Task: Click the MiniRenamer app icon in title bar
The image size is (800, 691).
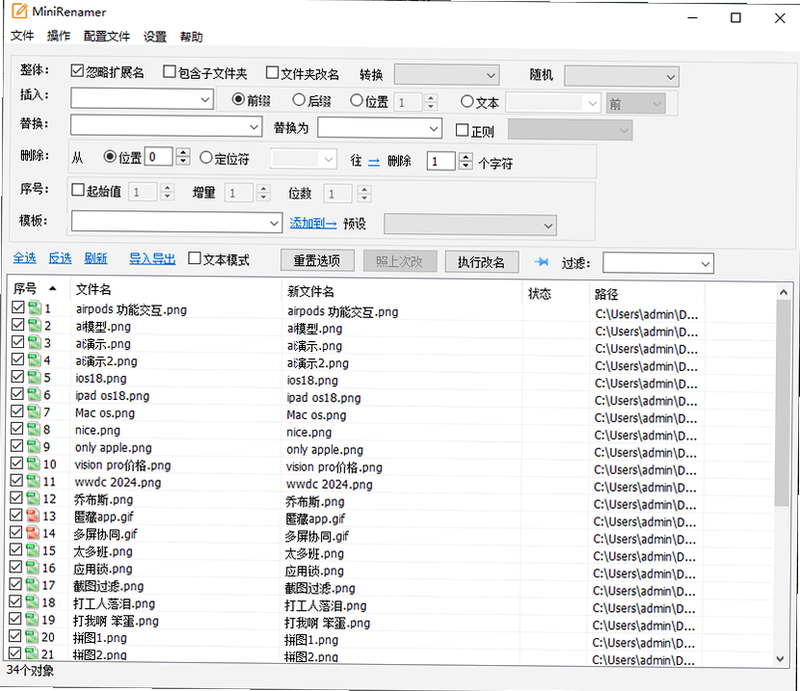Action: (x=19, y=11)
